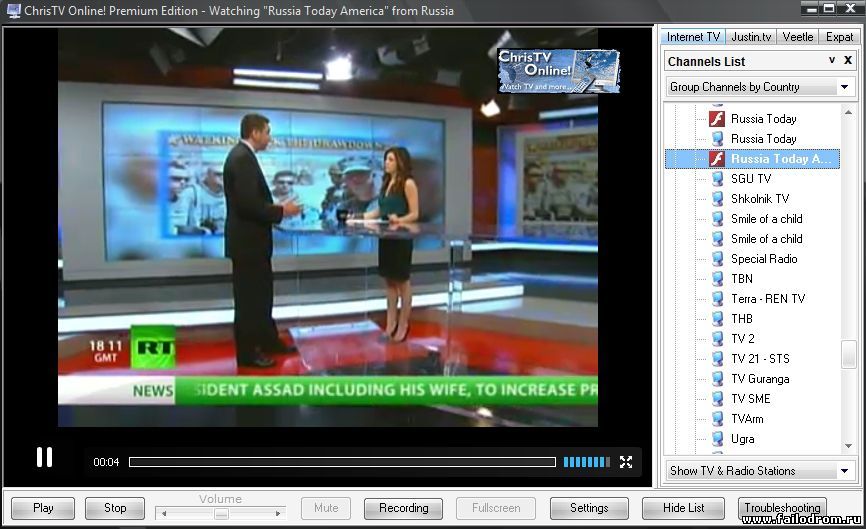This screenshot has height=529, width=866.
Task: Select the Special Radio station name
Action: (764, 258)
